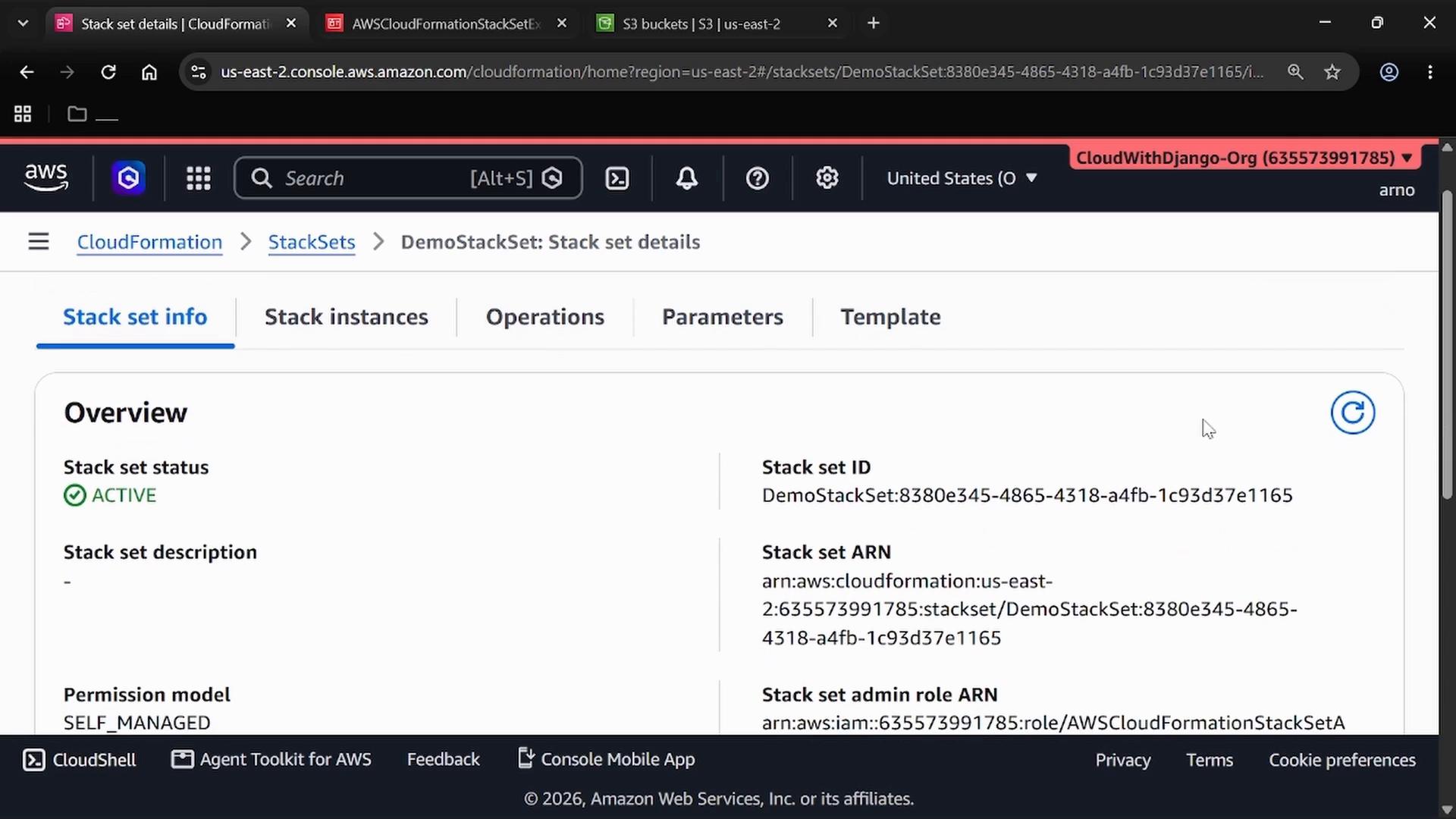Switch to the Operations tab

tap(545, 317)
